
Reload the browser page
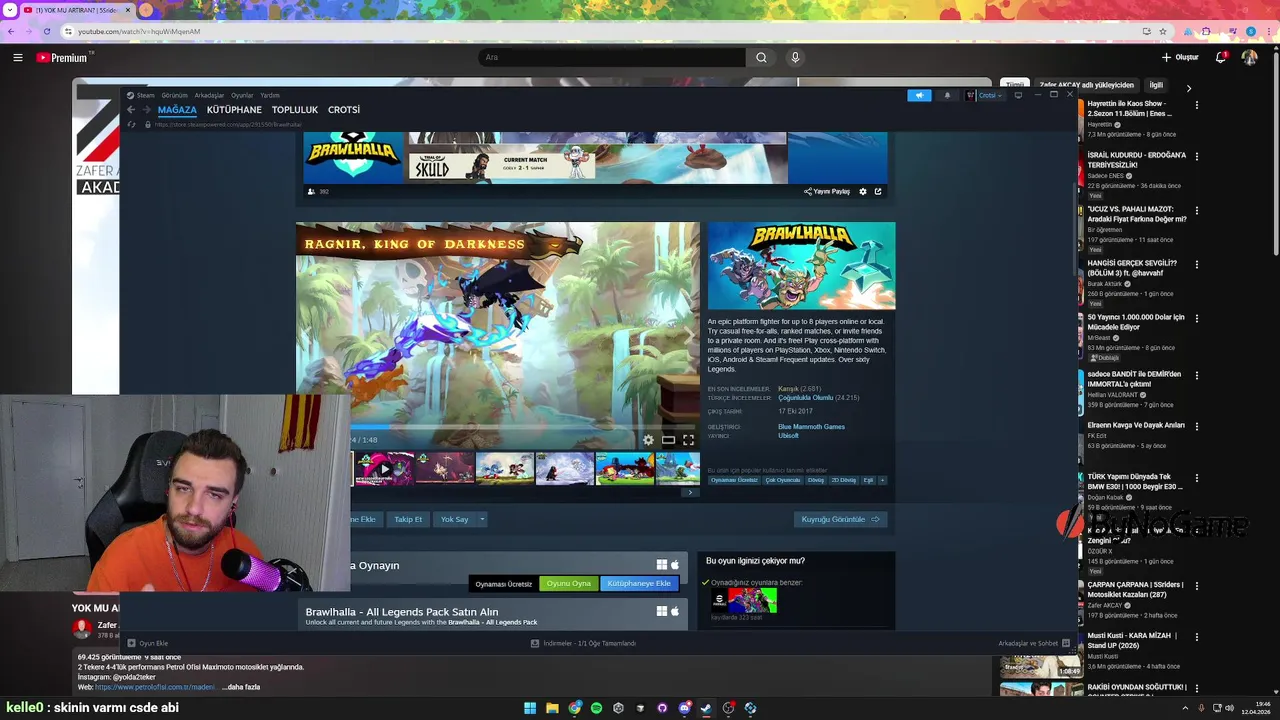click(46, 31)
